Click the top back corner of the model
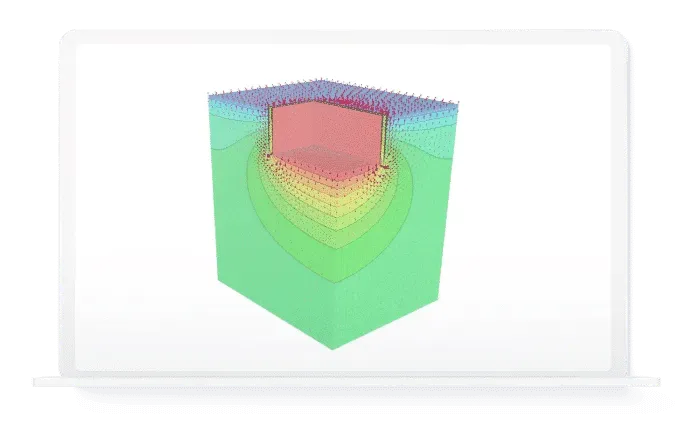 pos(316,79)
